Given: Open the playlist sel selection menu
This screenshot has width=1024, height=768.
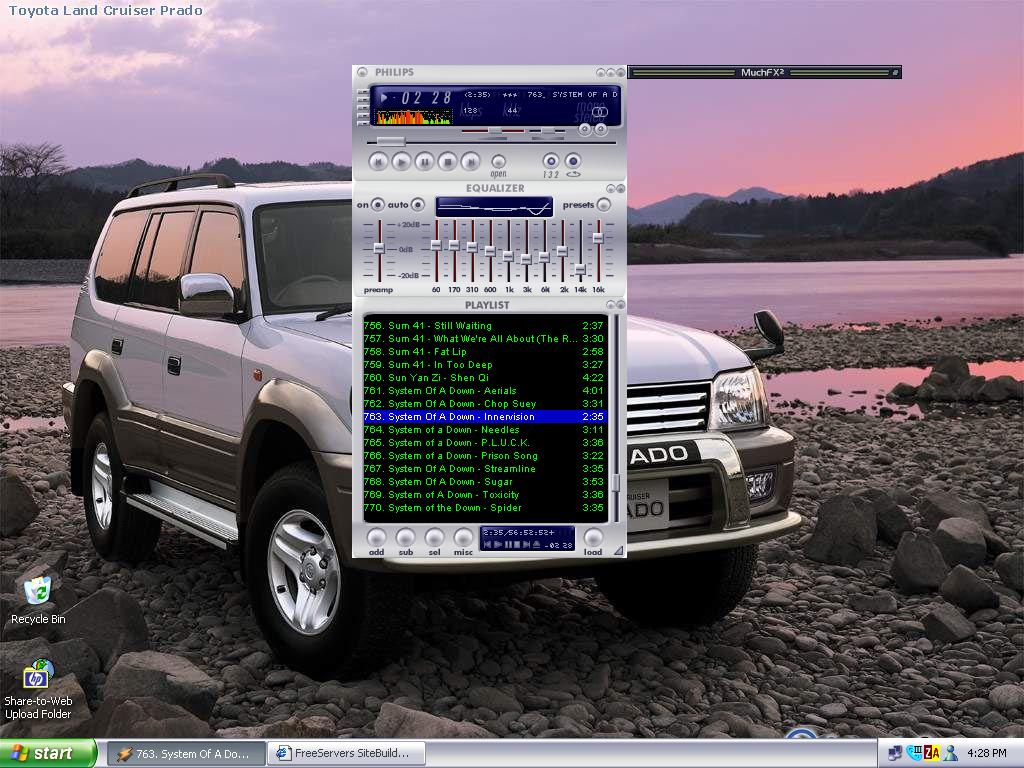Looking at the screenshot, I should tap(434, 538).
